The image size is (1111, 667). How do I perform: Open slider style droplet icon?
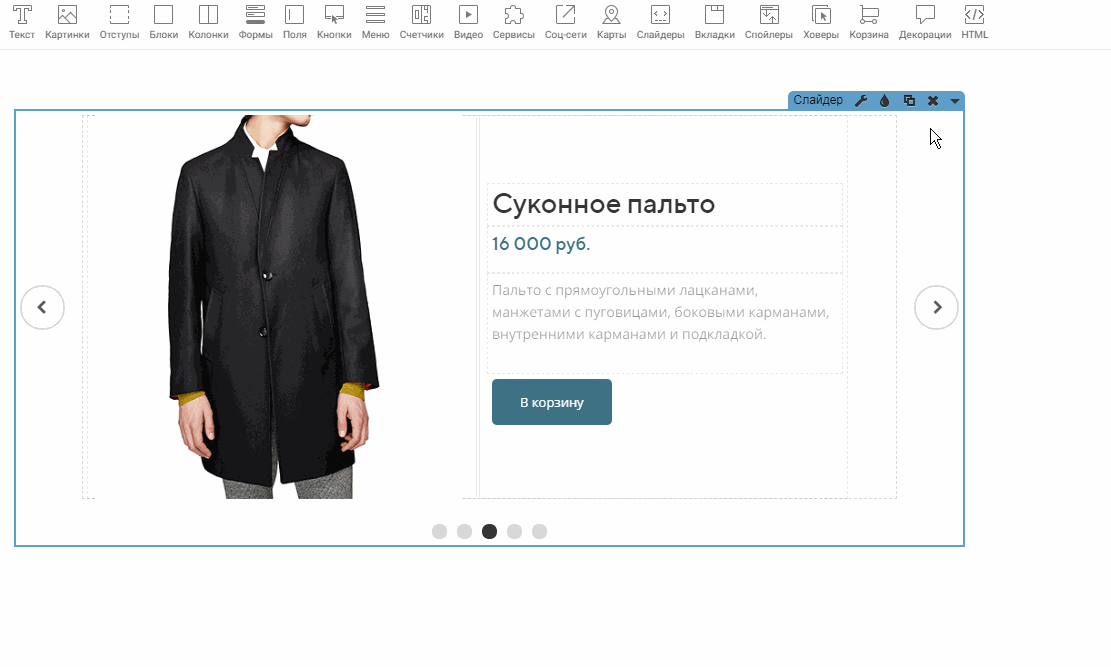pos(885,101)
